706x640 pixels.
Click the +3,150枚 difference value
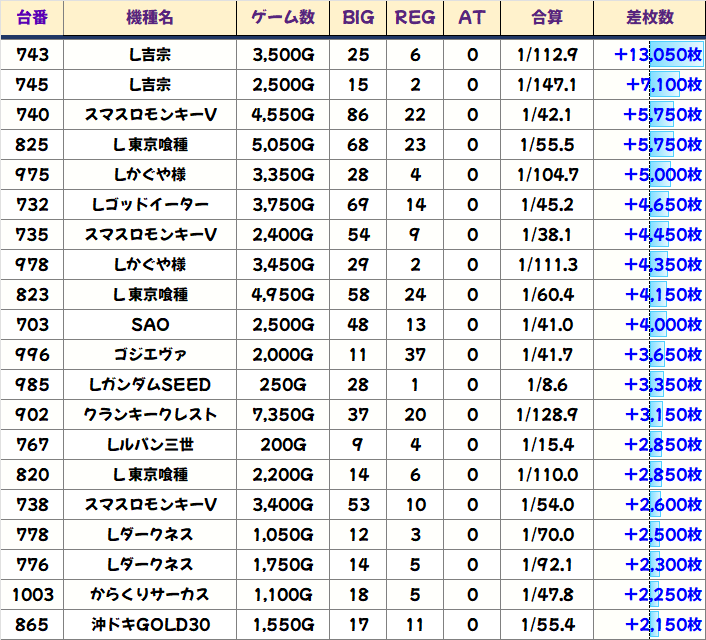[664, 415]
